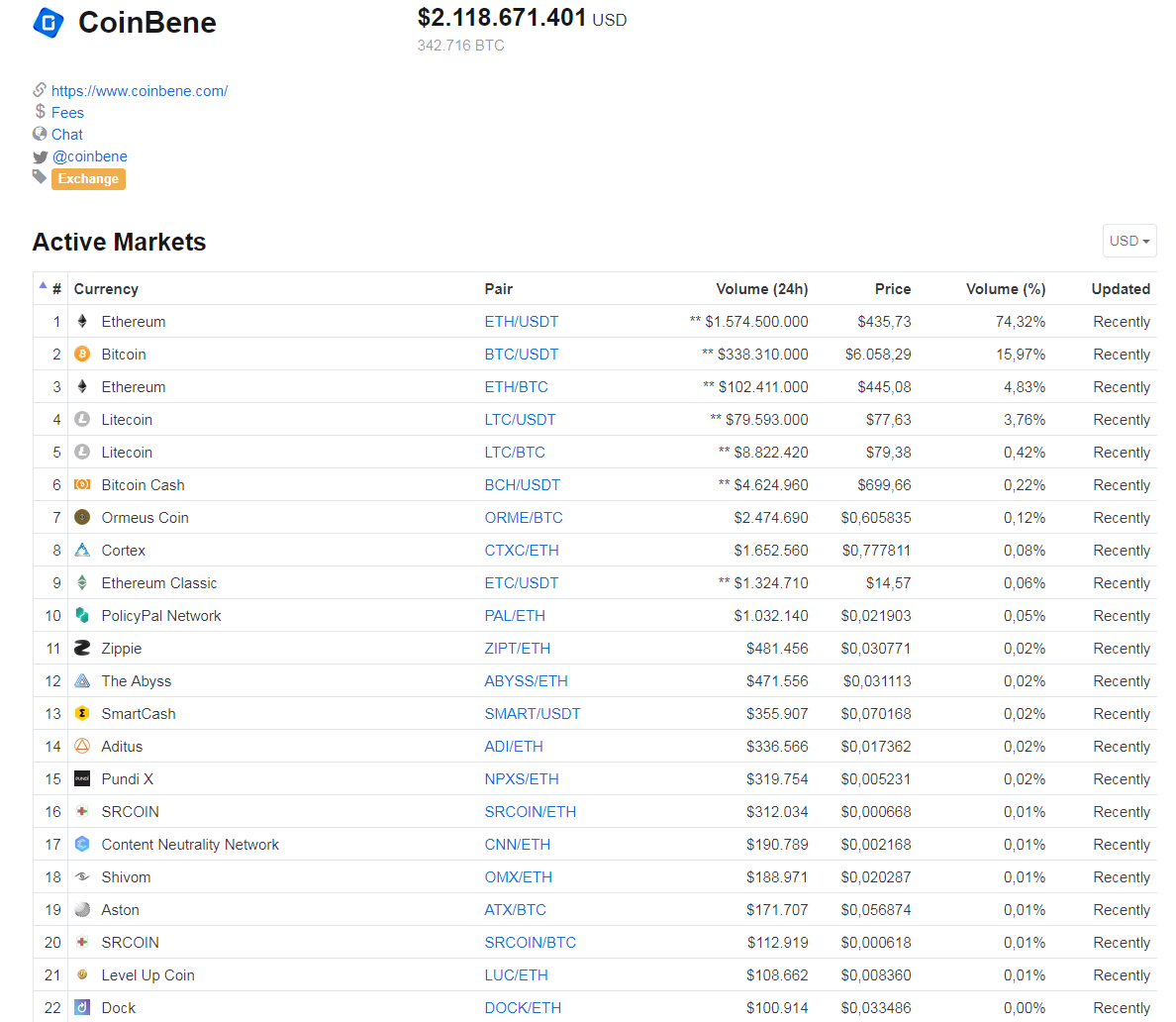Click the Litecoin icon in LTC/USDT row

(82, 420)
